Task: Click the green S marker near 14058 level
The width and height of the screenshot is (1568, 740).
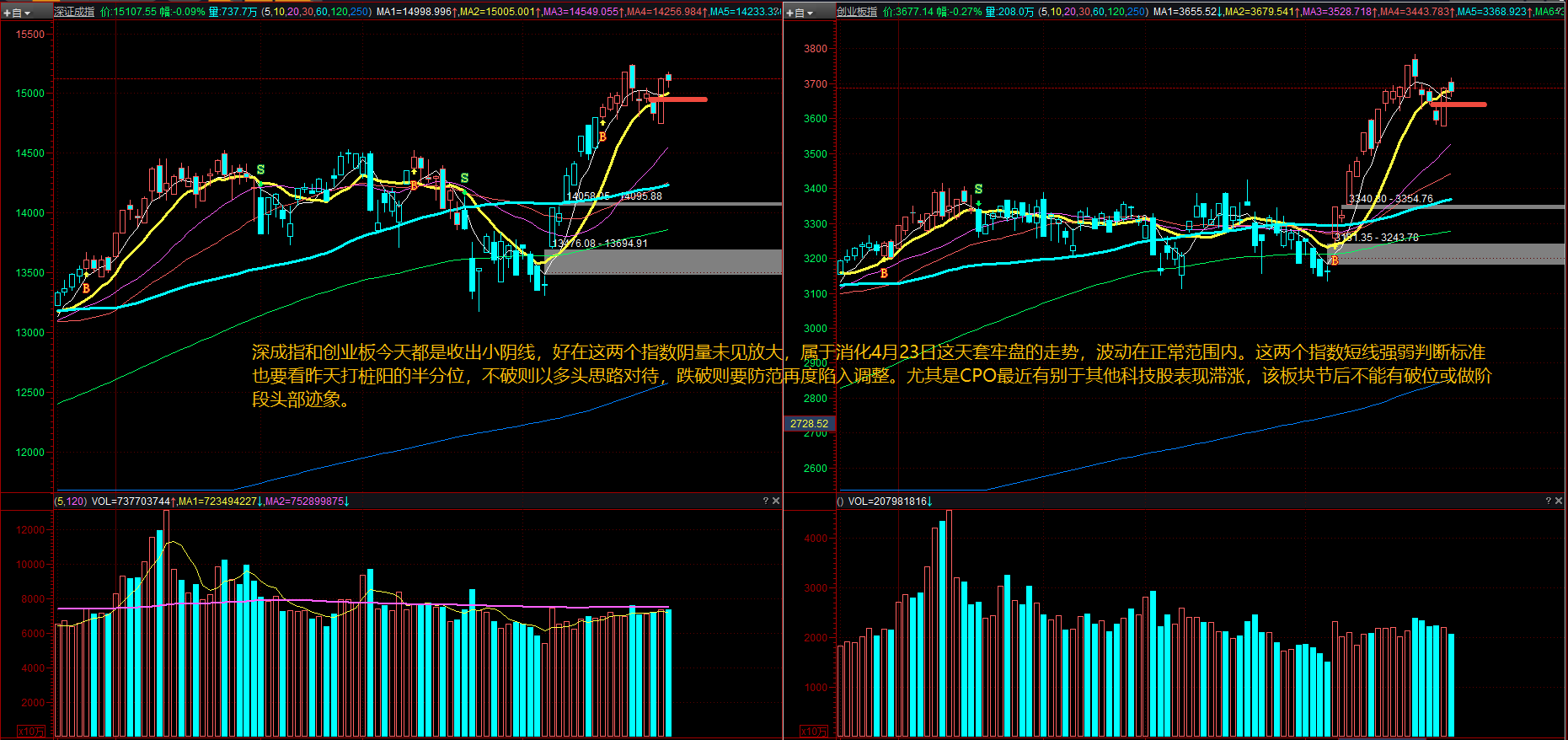Action: [464, 178]
